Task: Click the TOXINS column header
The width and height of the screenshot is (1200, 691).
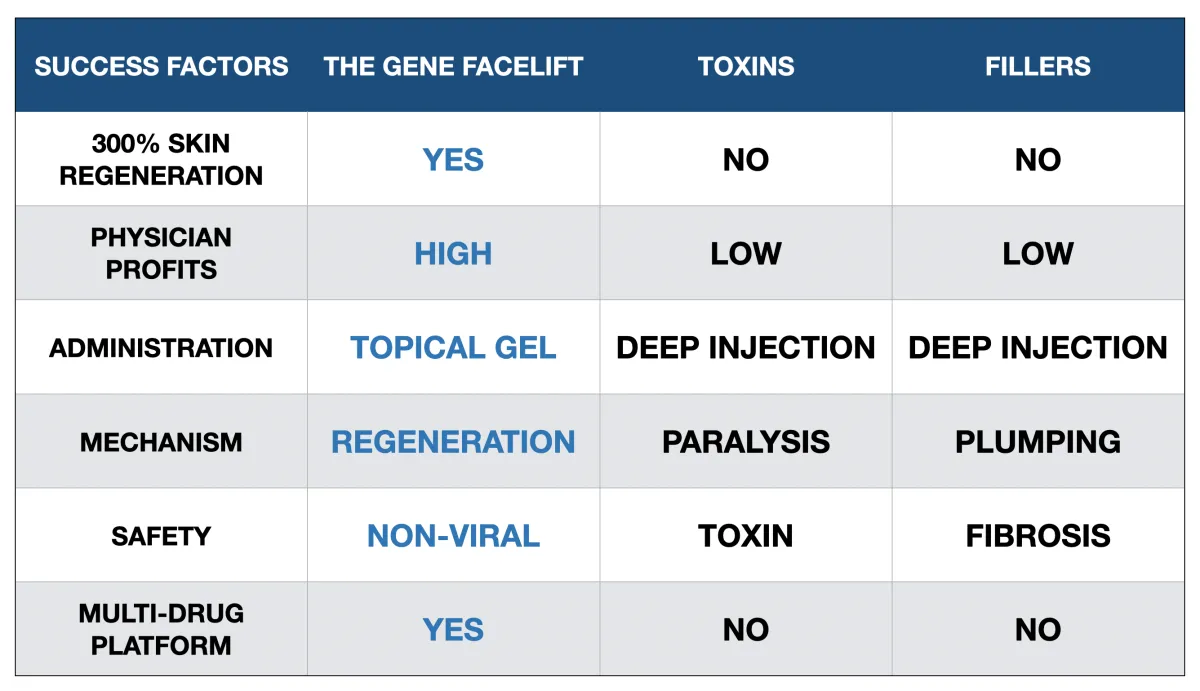Action: [x=746, y=67]
